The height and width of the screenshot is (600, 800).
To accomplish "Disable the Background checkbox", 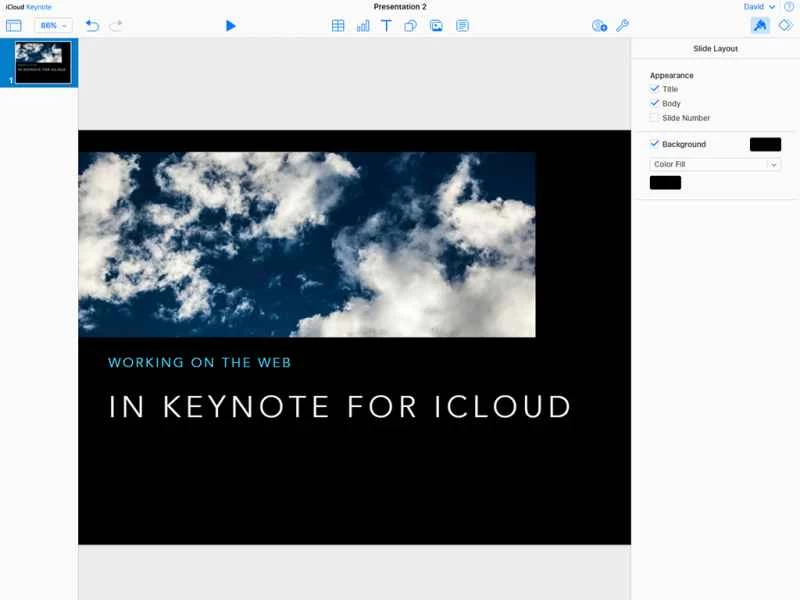I will pos(655,143).
